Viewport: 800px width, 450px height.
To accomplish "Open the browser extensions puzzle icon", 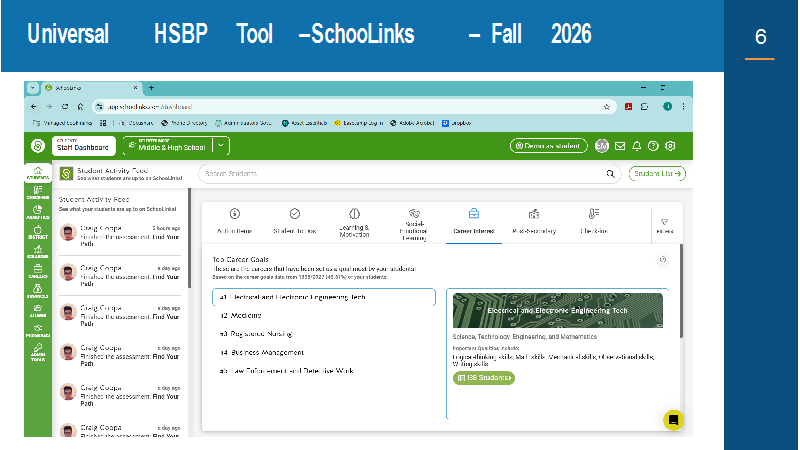I will (645, 107).
